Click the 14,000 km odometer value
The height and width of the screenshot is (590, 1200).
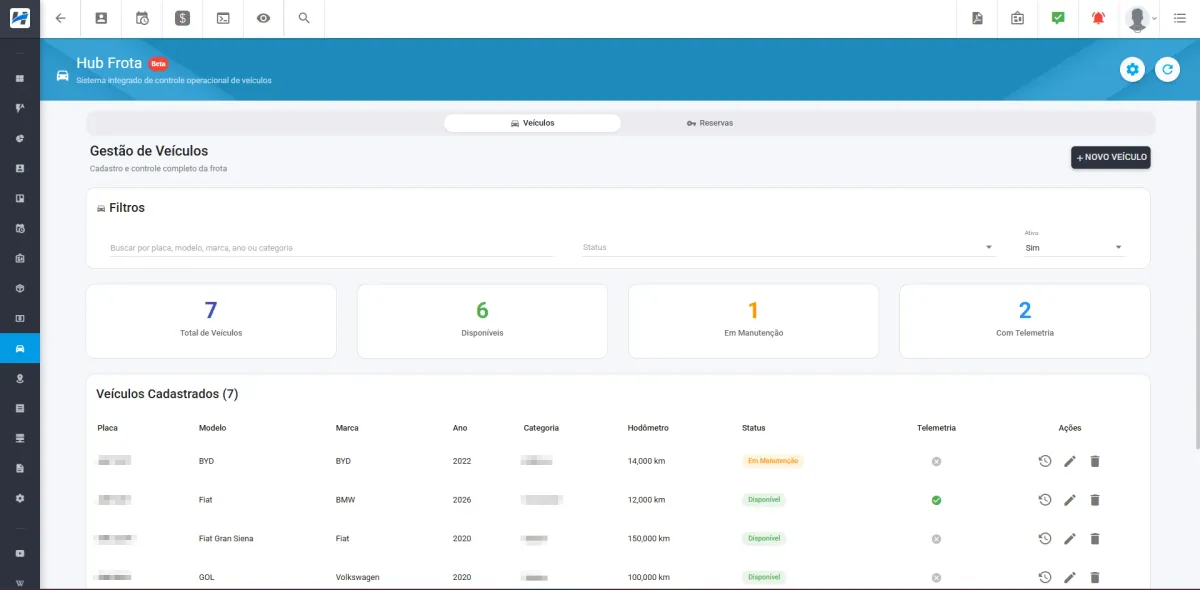647,461
